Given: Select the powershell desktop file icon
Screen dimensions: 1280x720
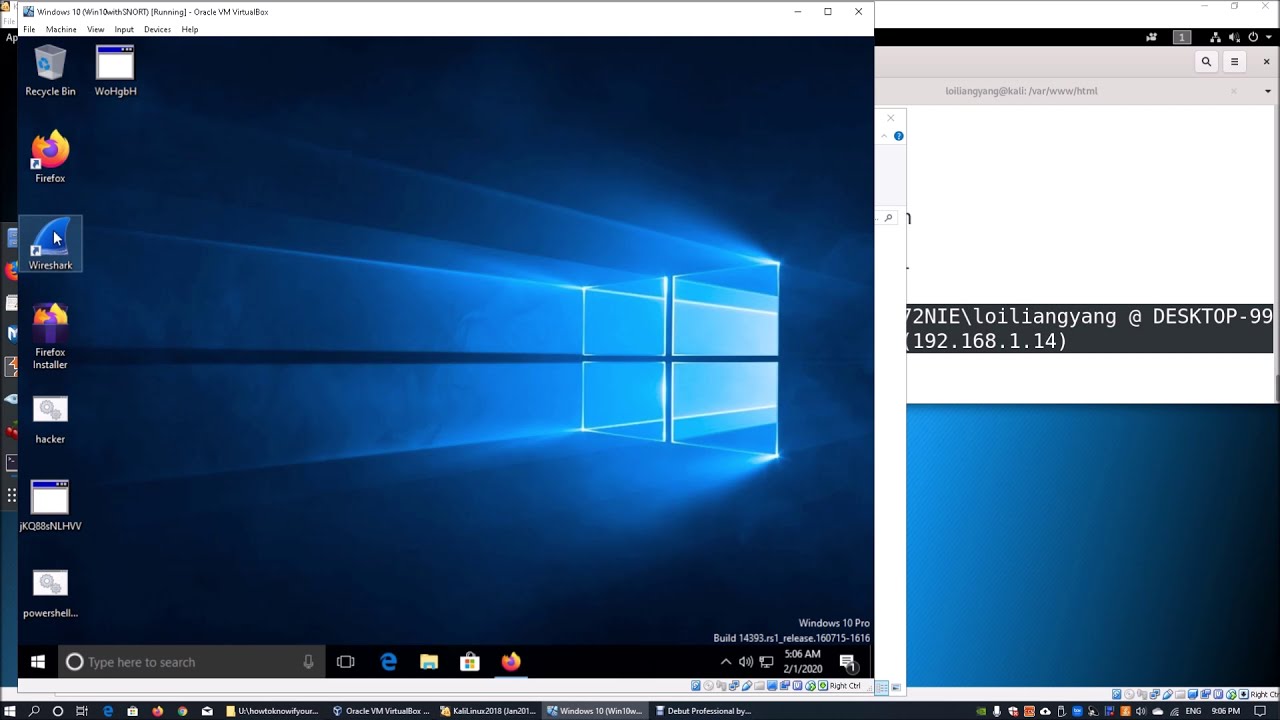Looking at the screenshot, I should (x=50, y=593).
